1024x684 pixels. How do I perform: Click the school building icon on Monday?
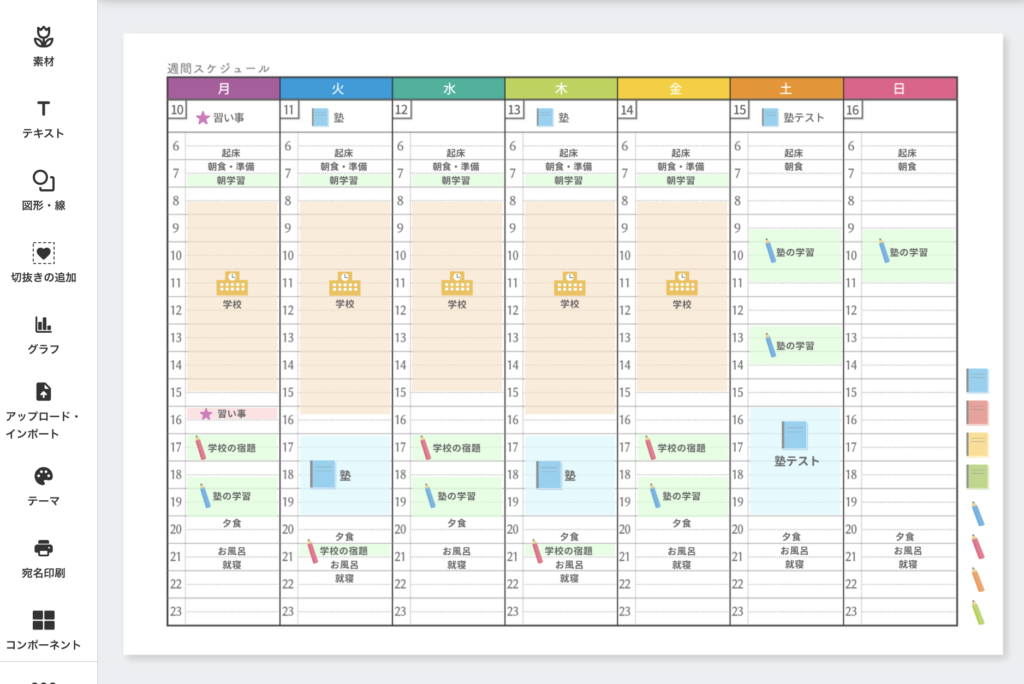click(232, 284)
